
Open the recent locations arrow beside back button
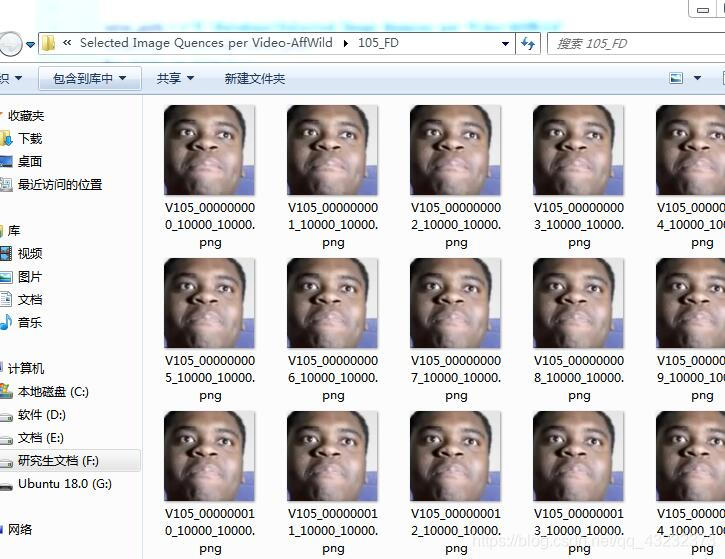click(x=31, y=44)
